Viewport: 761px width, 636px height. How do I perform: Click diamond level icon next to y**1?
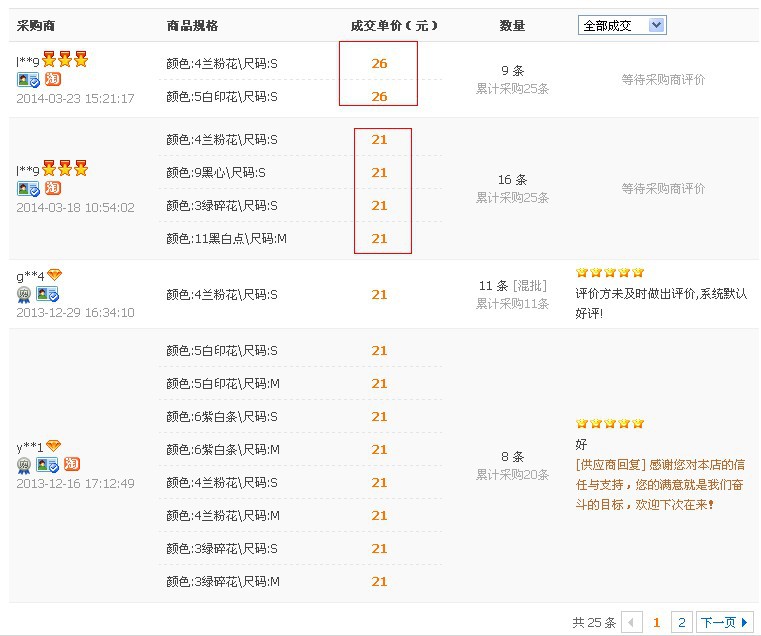click(x=54, y=445)
